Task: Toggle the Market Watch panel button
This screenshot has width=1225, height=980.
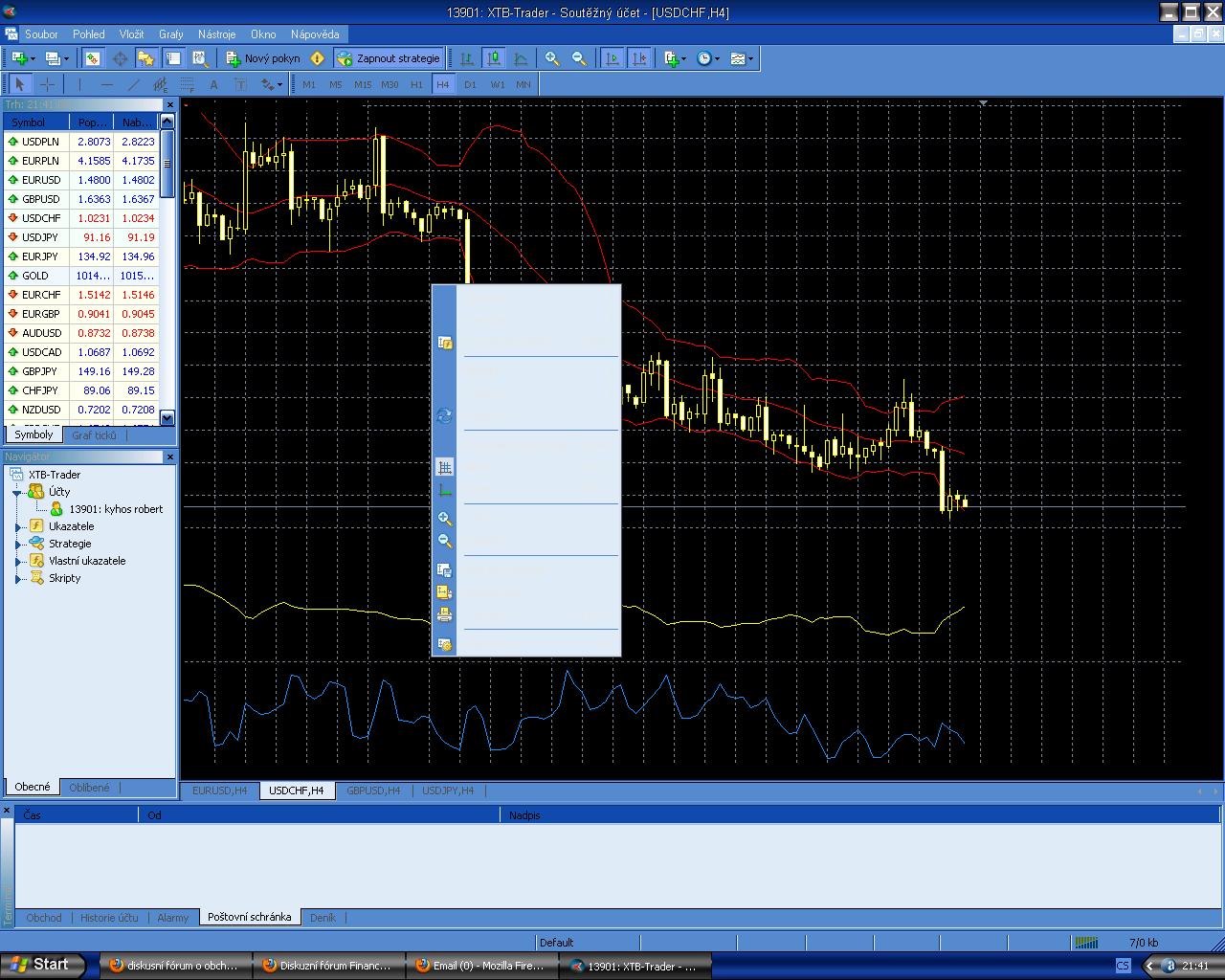Action: point(92,58)
